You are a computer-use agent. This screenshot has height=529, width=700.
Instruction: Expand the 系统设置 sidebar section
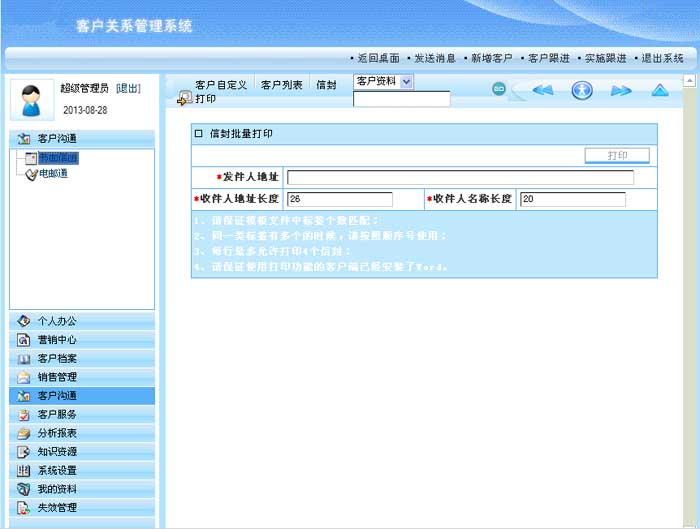click(57, 470)
